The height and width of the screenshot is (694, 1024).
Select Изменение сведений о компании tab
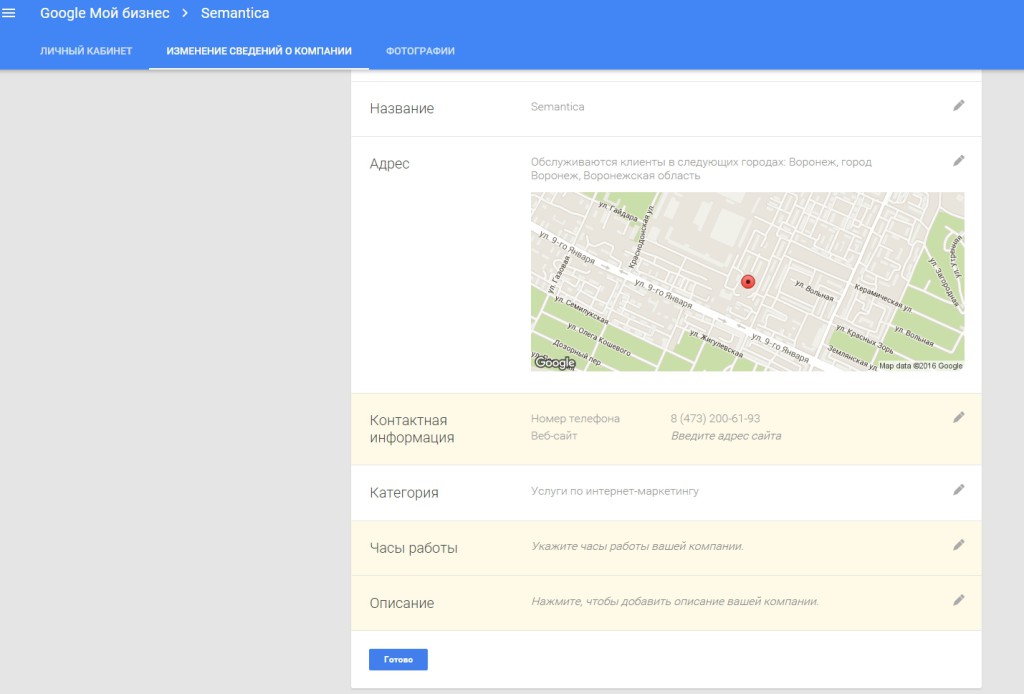point(258,51)
